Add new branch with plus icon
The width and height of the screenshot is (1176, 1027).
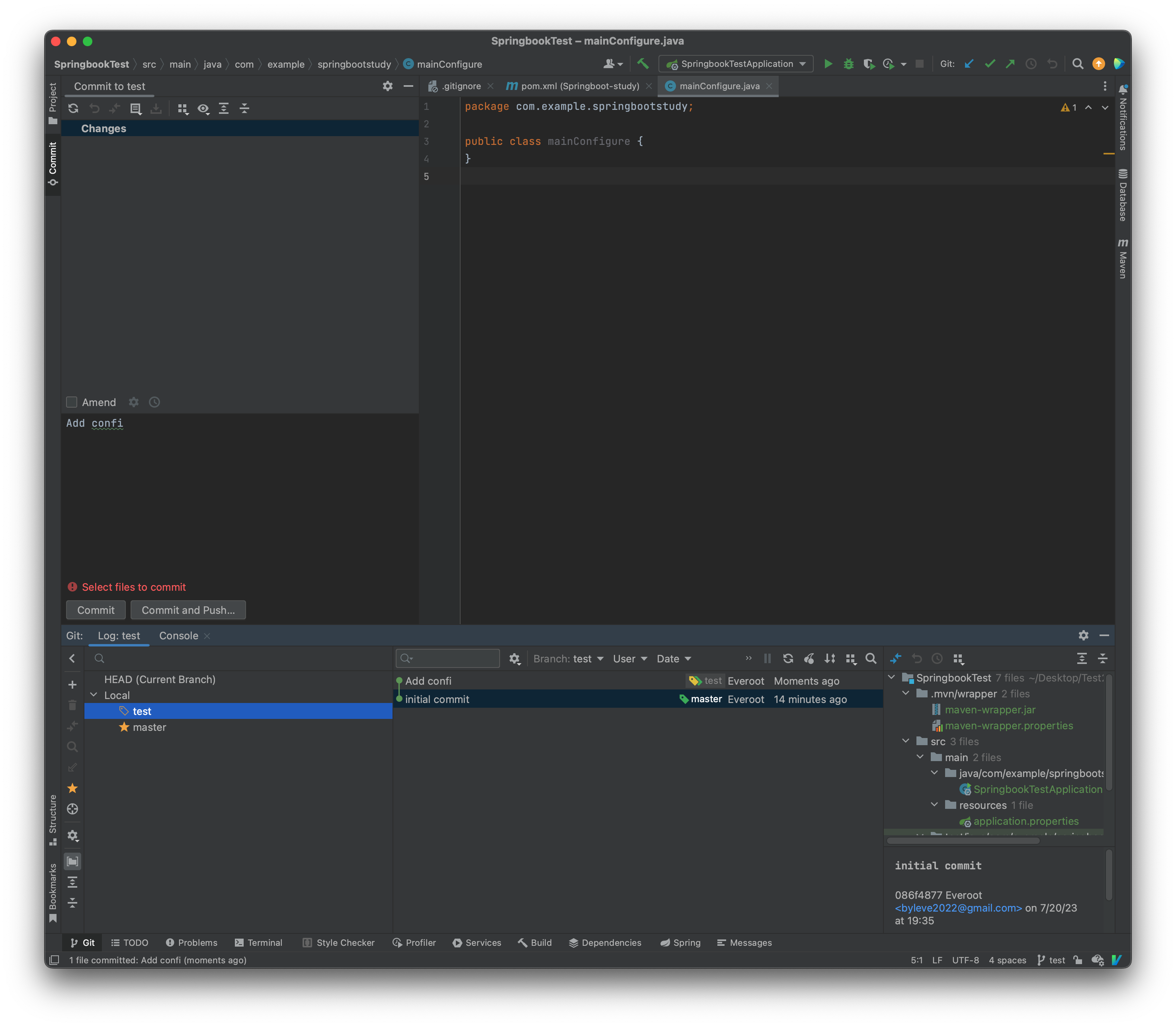pyautogui.click(x=72, y=685)
